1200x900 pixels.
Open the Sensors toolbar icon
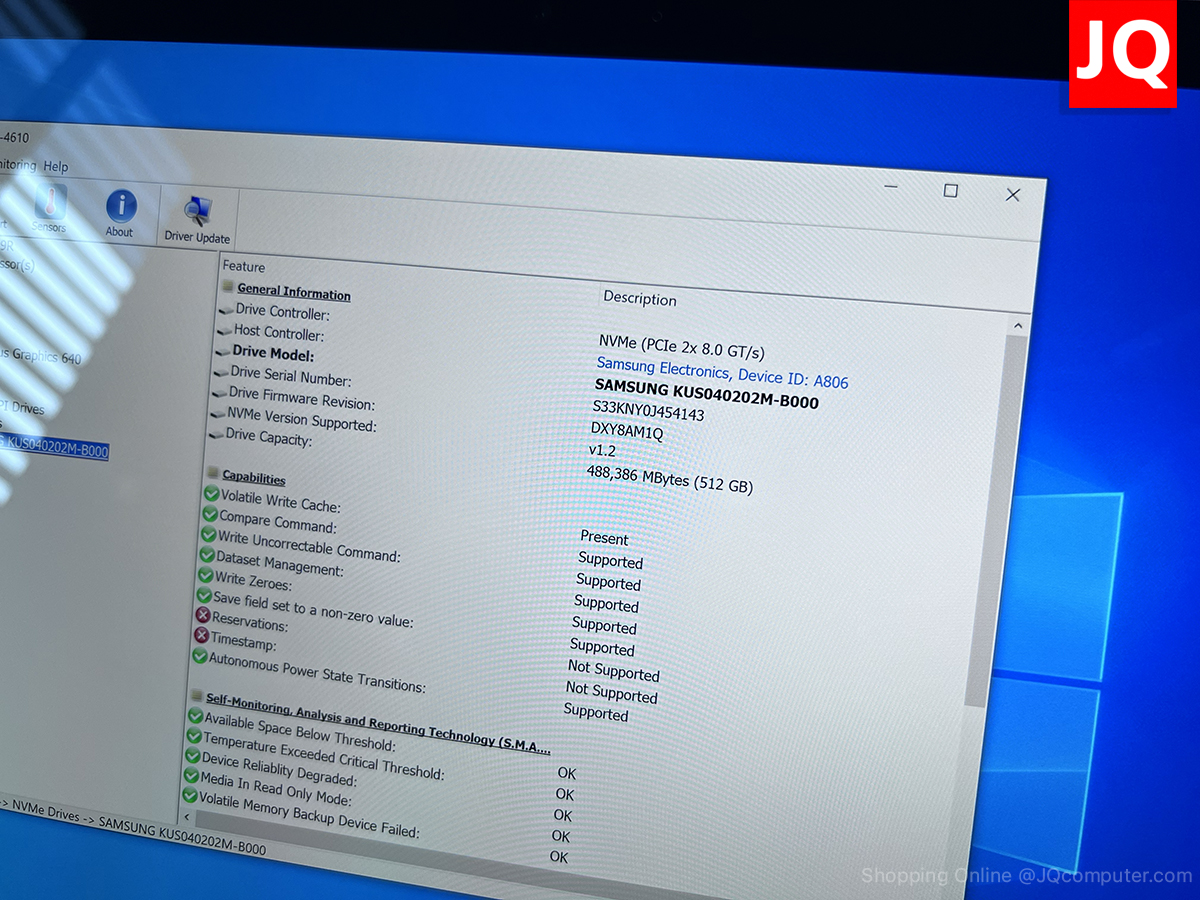(x=48, y=210)
